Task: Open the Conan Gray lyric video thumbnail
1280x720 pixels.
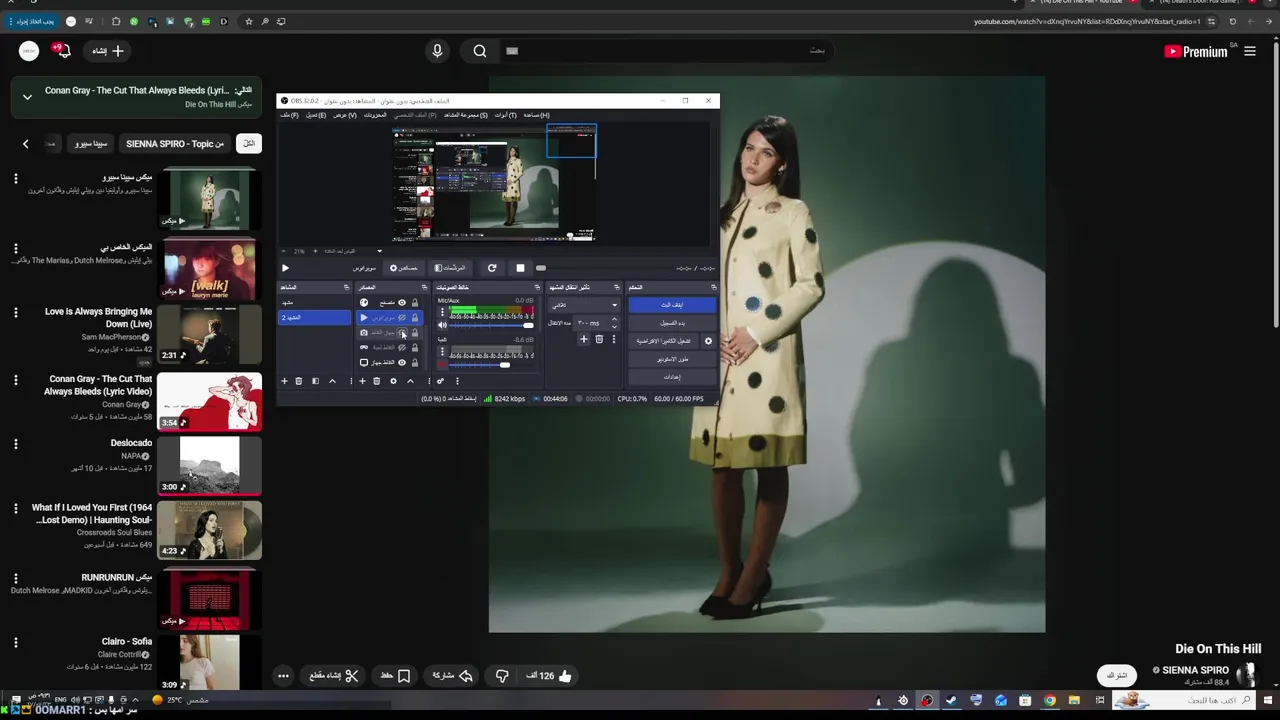Action: tap(209, 401)
